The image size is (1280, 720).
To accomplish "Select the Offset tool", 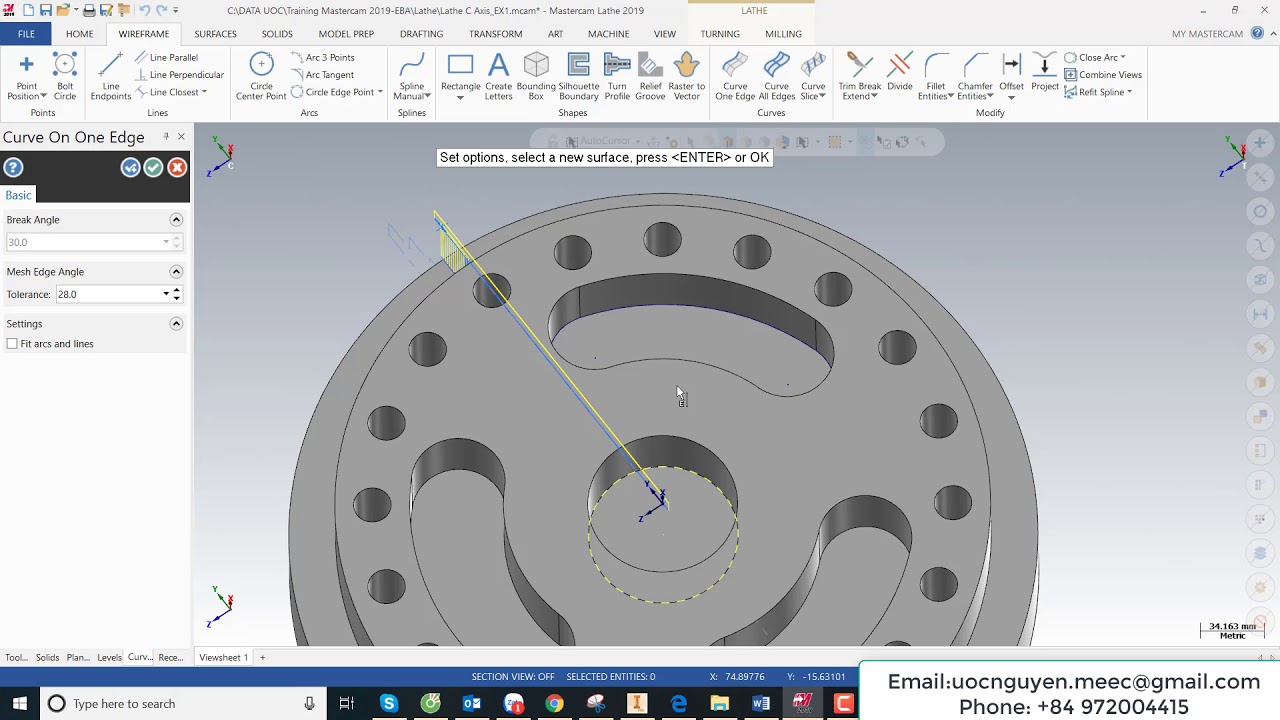I will [1011, 77].
